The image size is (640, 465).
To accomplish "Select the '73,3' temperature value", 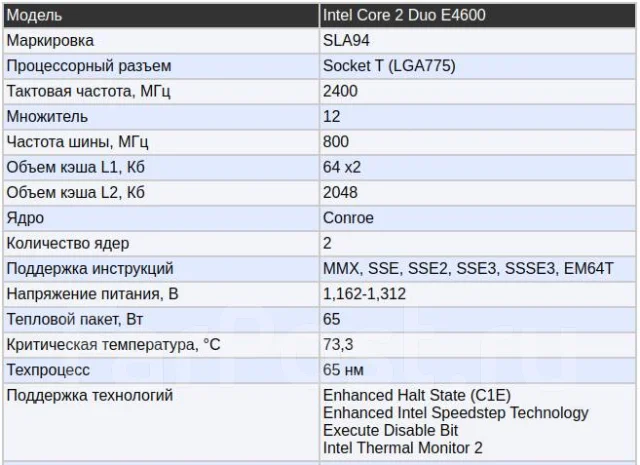I will point(338,345).
